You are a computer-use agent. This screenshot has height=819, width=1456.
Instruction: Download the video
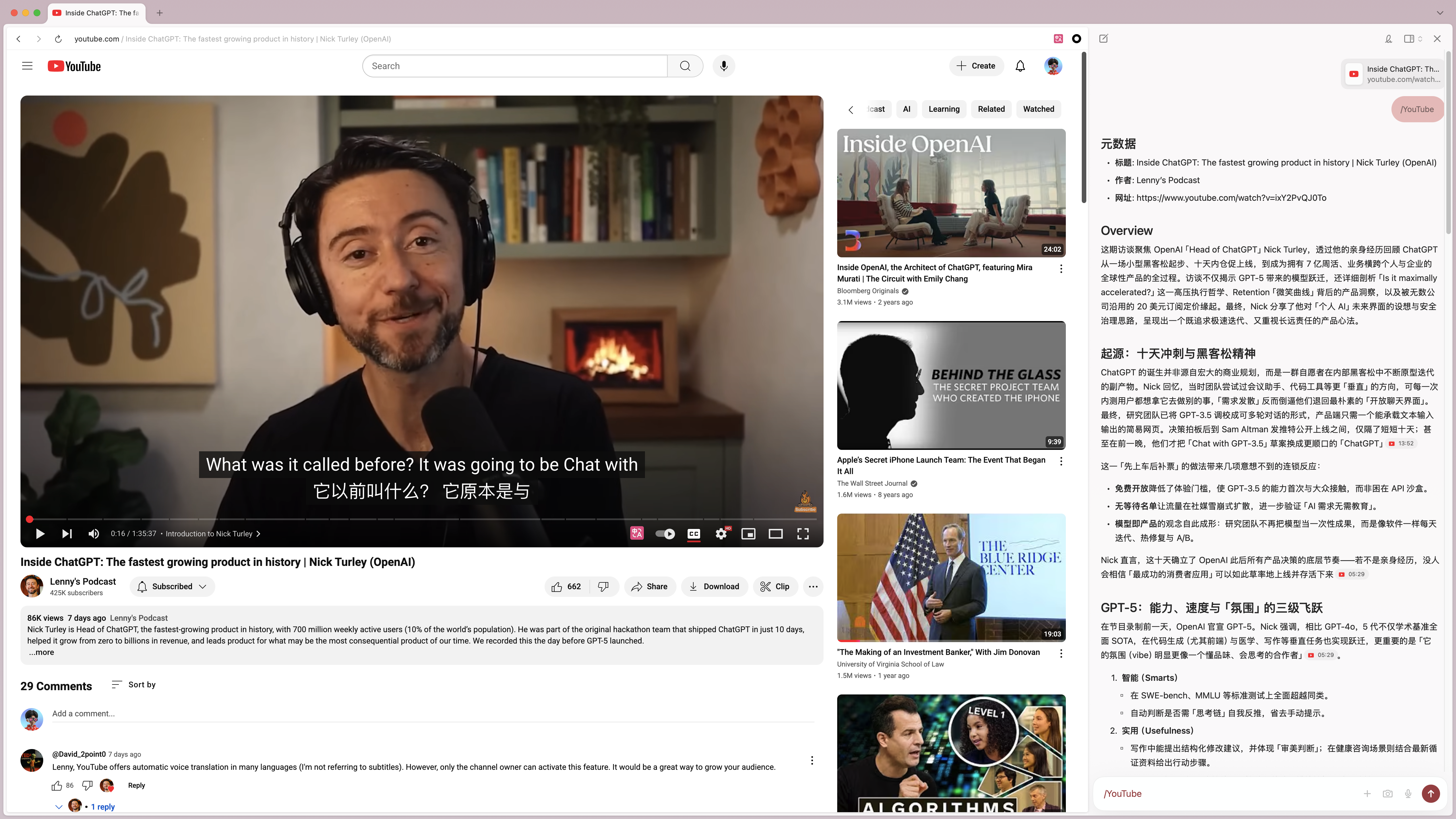point(714,587)
